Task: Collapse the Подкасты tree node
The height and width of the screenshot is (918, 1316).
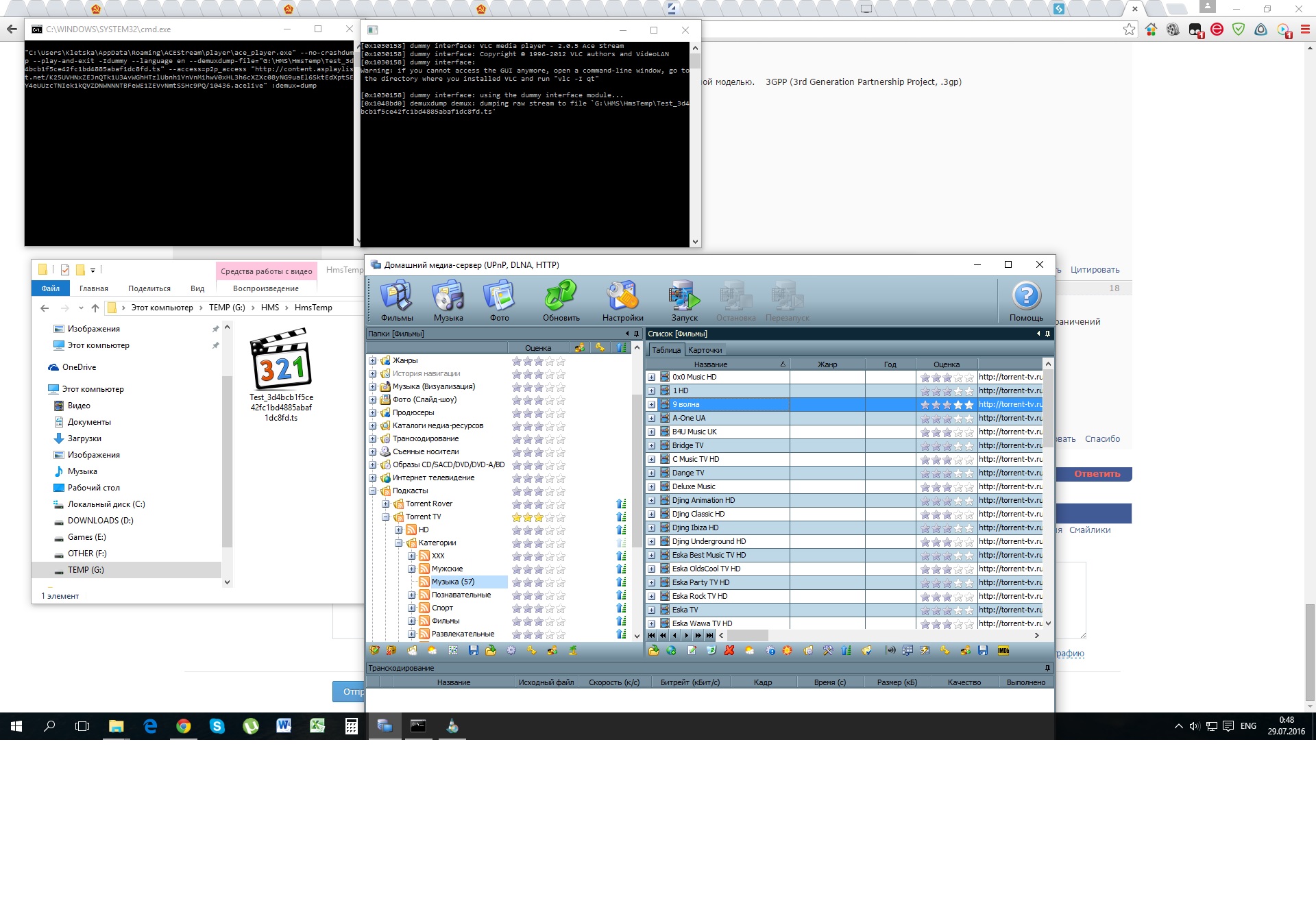Action: 373,491
